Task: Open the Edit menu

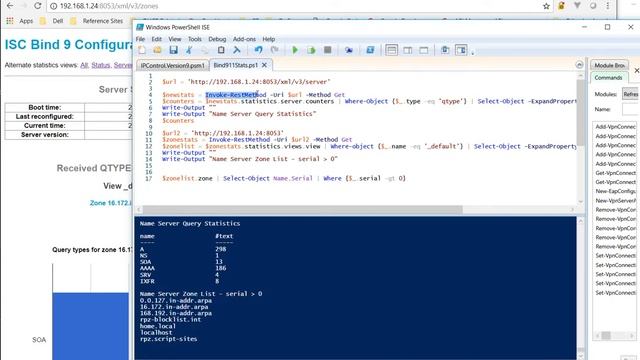Action: (157, 39)
